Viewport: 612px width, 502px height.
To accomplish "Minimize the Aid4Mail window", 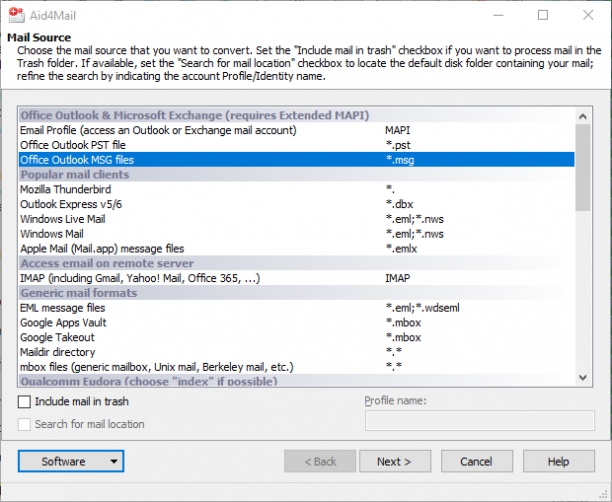I will coord(498,15).
